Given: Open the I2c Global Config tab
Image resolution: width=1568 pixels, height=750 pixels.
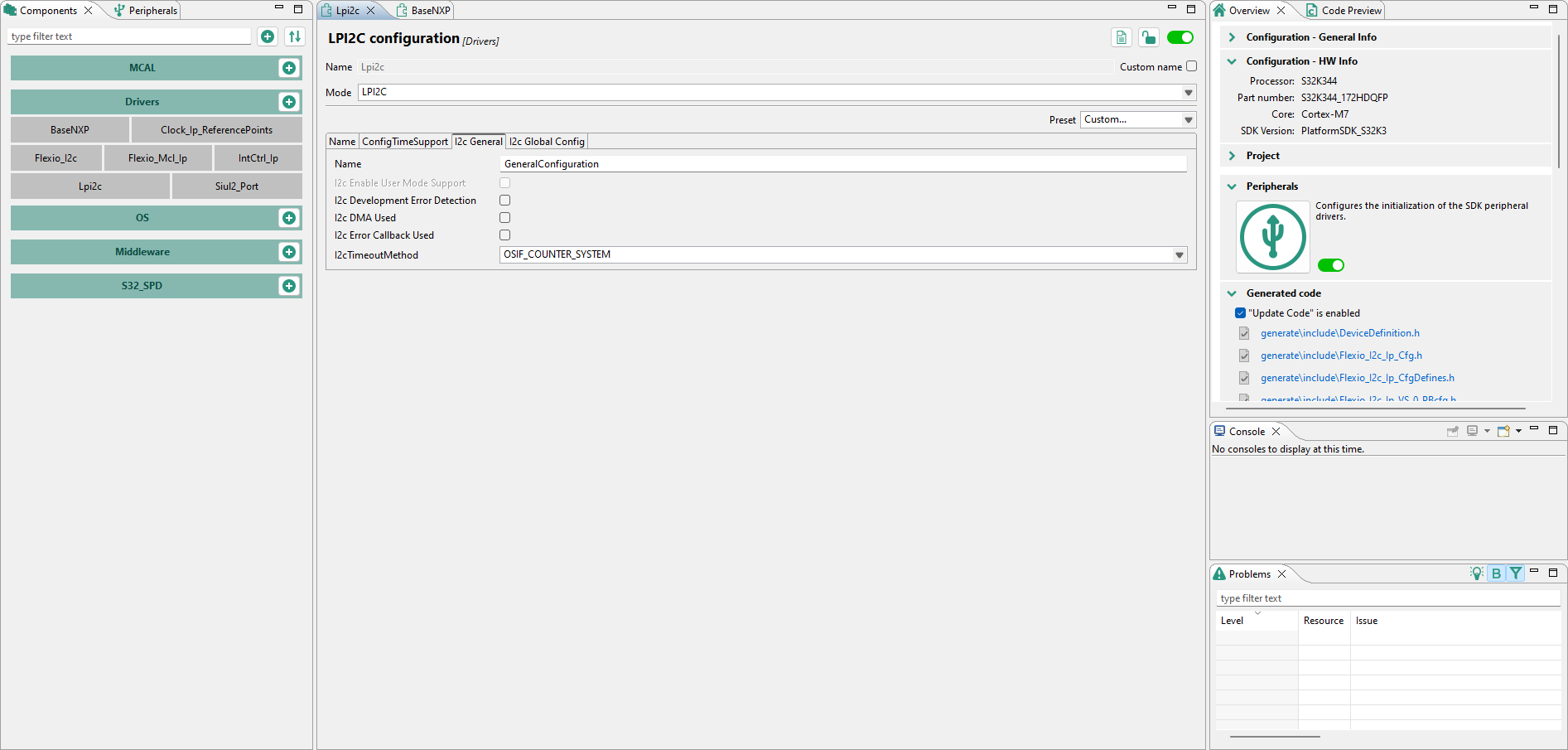Looking at the screenshot, I should [x=546, y=141].
